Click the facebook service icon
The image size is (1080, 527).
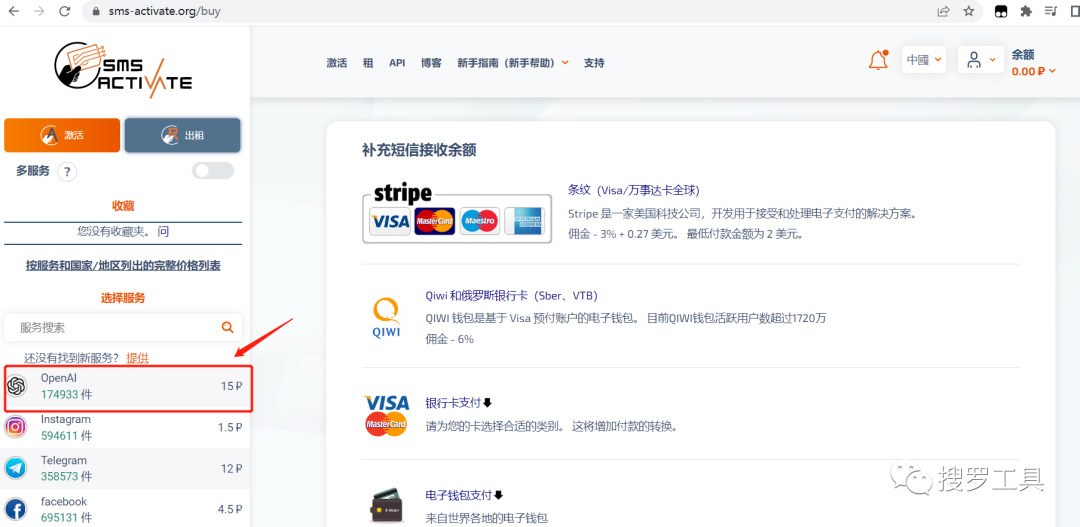(x=15, y=510)
